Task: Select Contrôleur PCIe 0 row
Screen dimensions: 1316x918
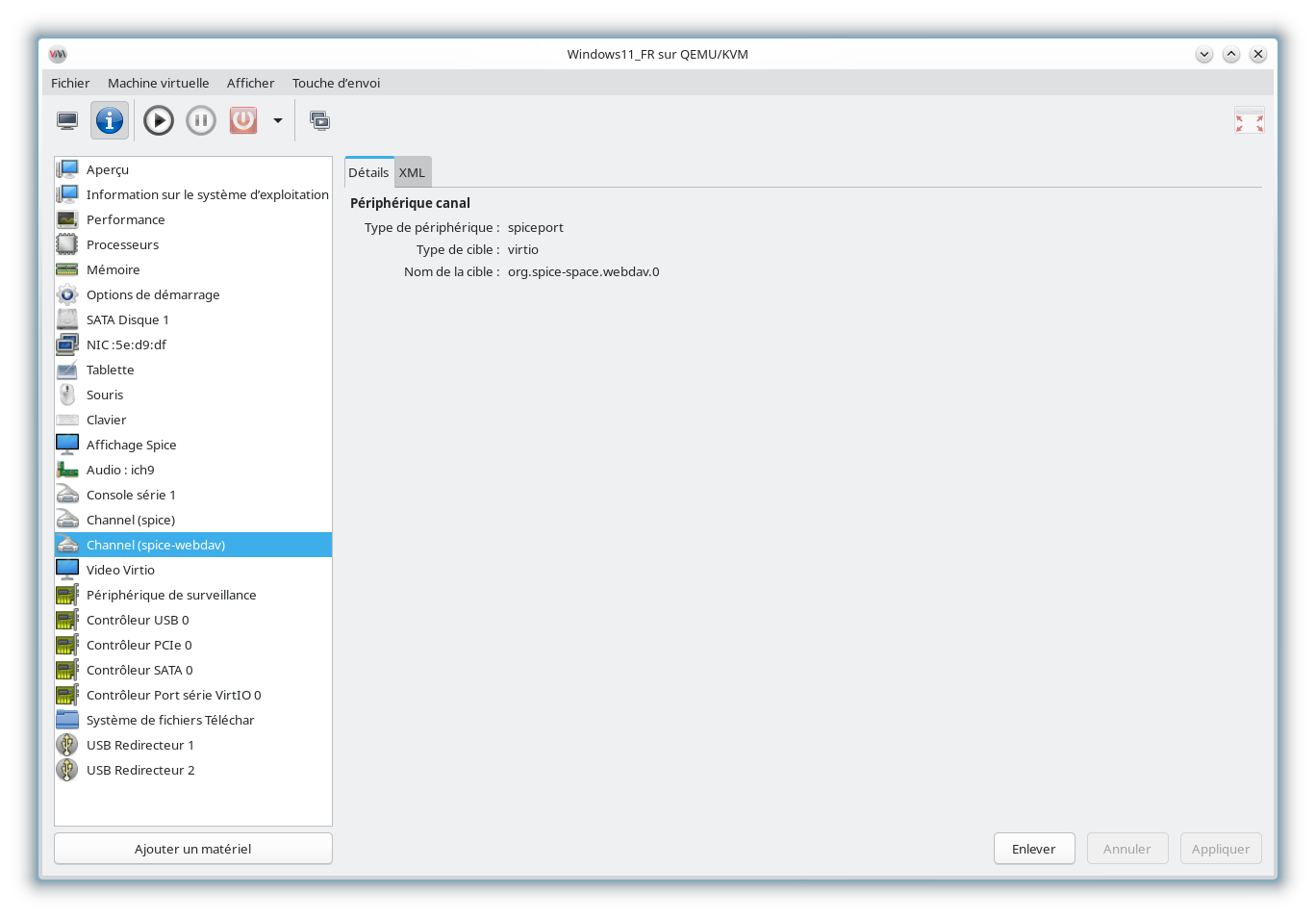Action: click(193, 645)
